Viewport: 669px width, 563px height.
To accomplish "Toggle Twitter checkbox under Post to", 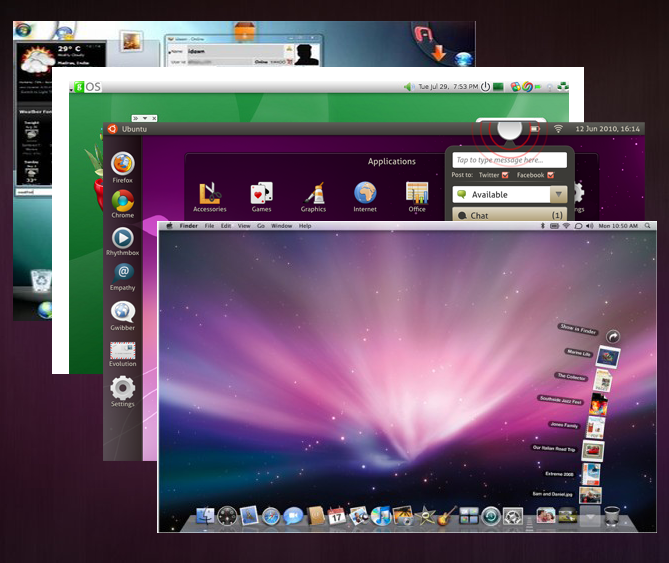I will coord(505,175).
